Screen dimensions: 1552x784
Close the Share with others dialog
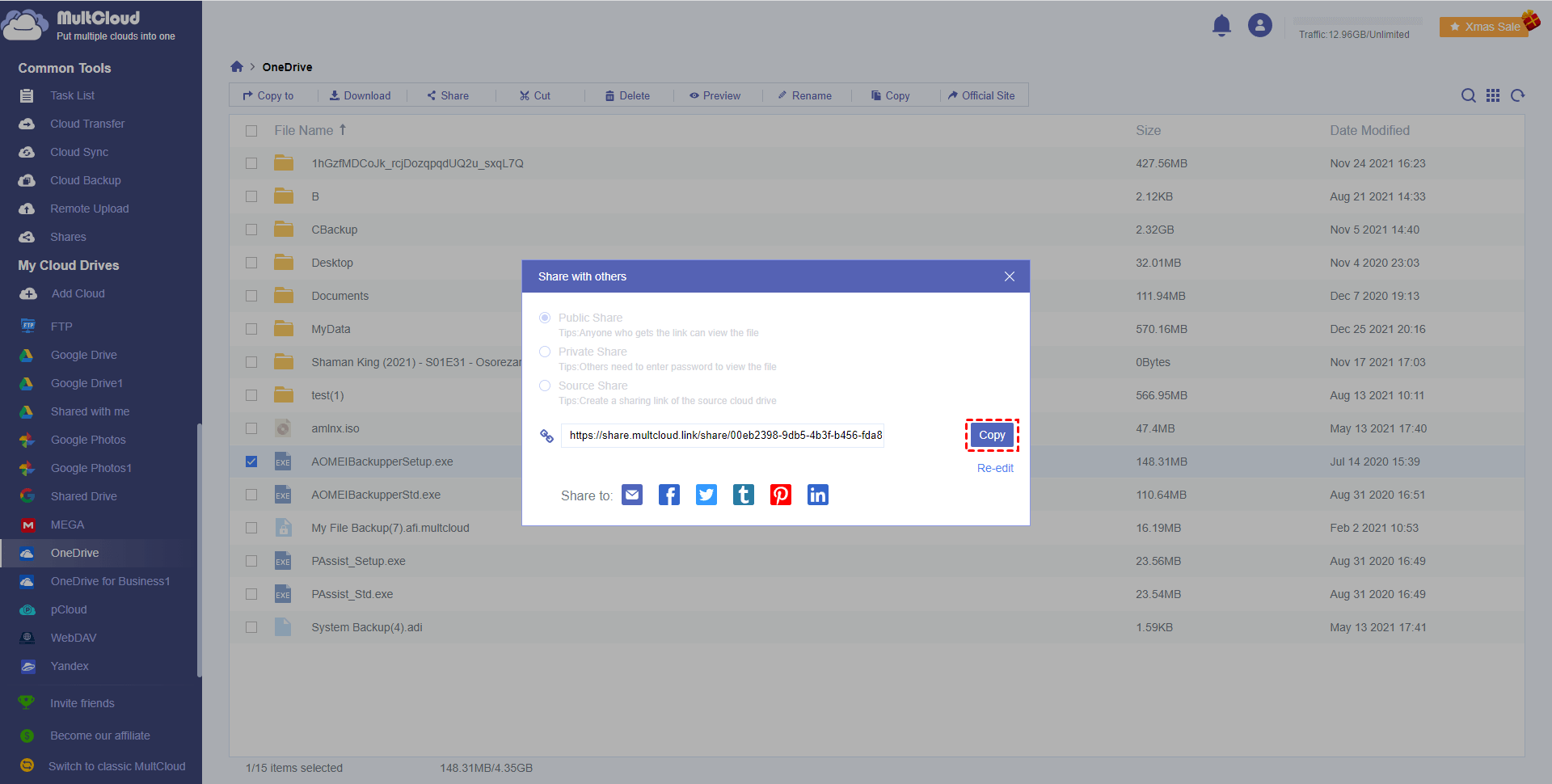pyautogui.click(x=1010, y=276)
